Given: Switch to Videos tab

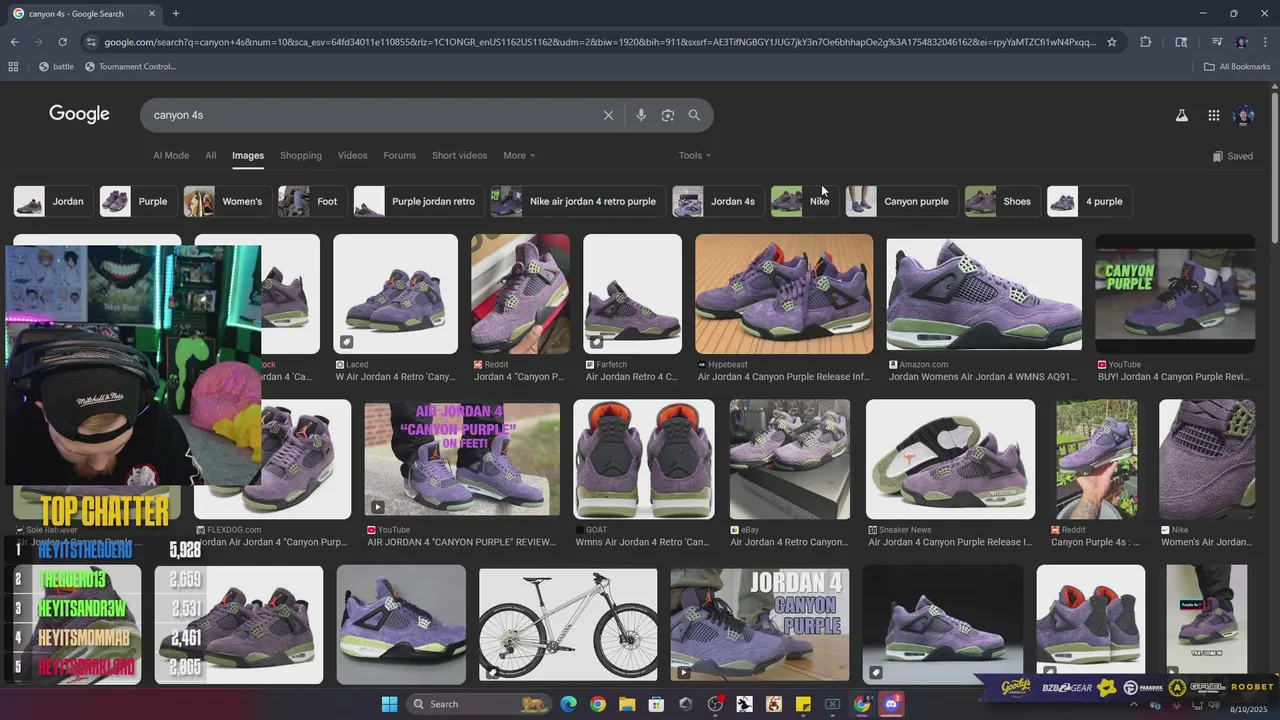Looking at the screenshot, I should point(353,155).
